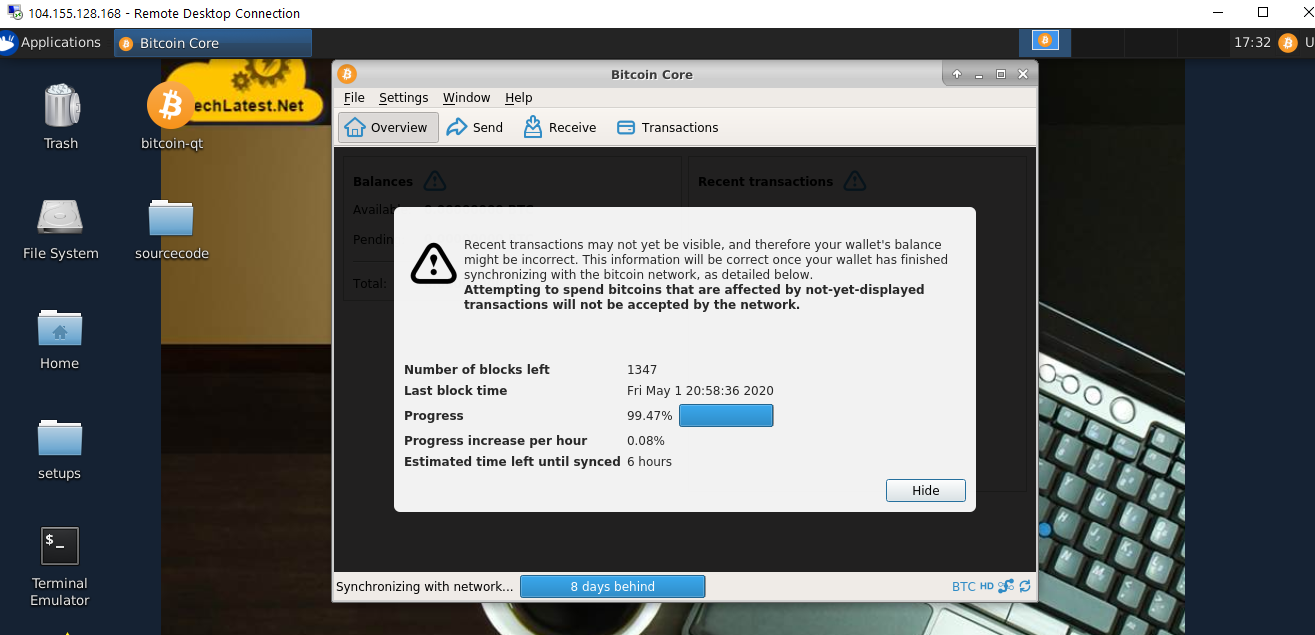The image size is (1315, 635).
Task: Open the Help menu
Action: click(518, 97)
